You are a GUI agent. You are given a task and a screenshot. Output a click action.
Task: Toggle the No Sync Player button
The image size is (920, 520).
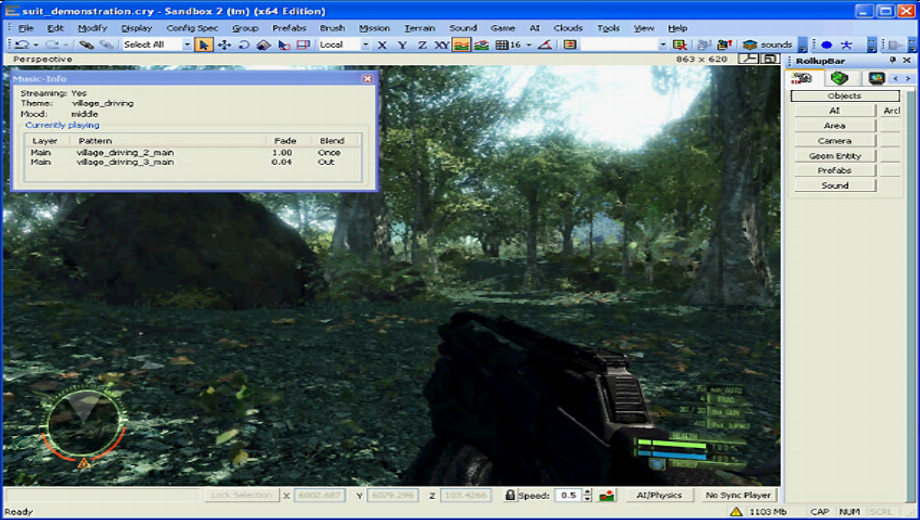(x=738, y=495)
